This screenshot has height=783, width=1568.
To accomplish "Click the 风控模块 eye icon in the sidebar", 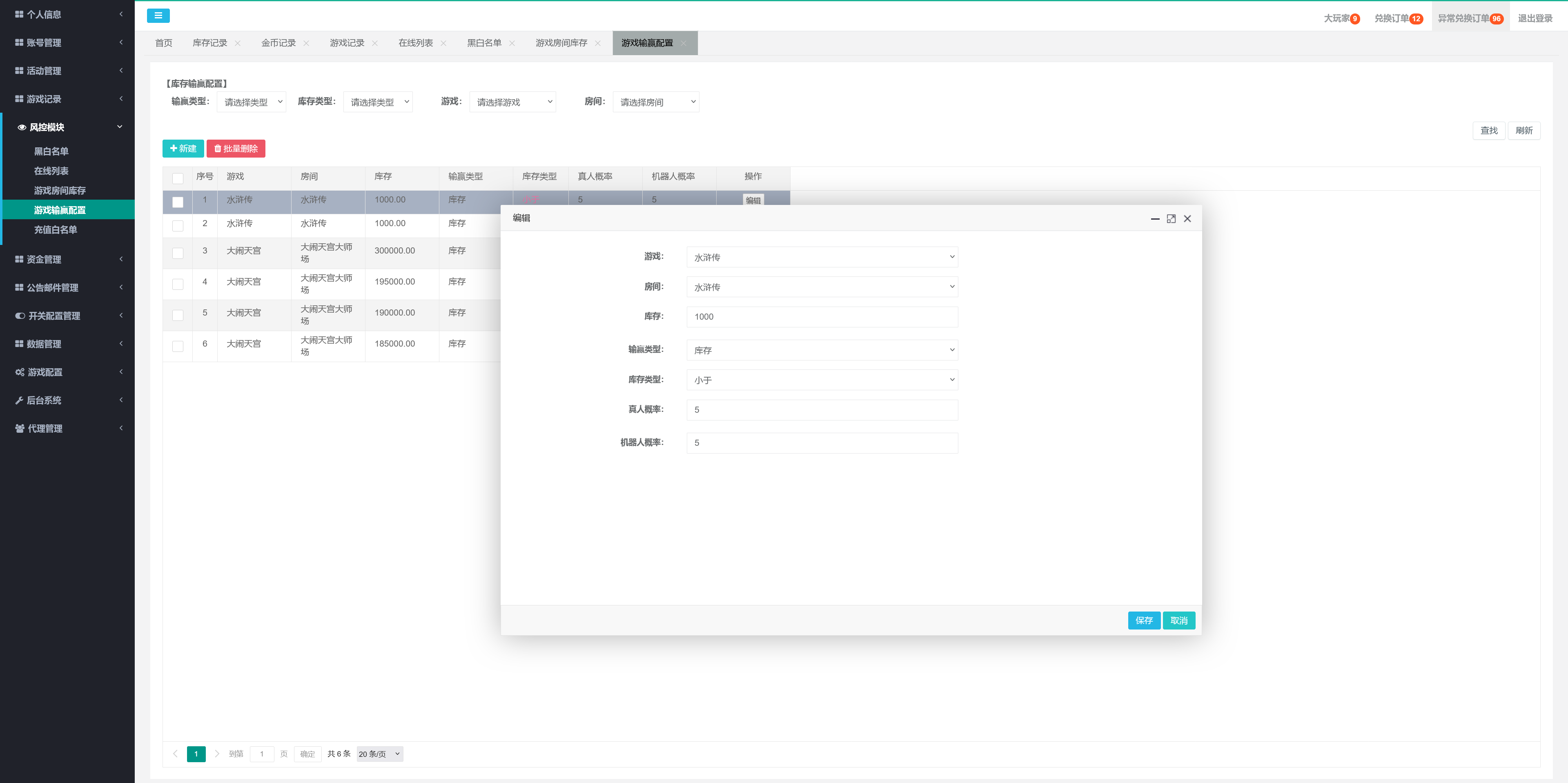I will click(x=22, y=128).
